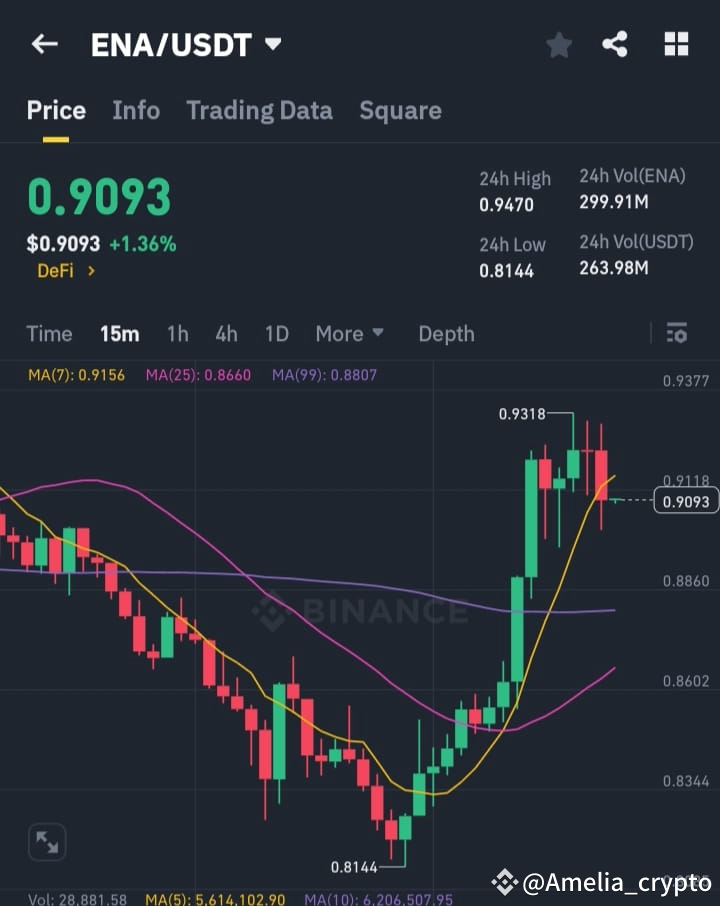This screenshot has height=906, width=720.
Task: Switch to the Square tab
Action: coord(400,110)
